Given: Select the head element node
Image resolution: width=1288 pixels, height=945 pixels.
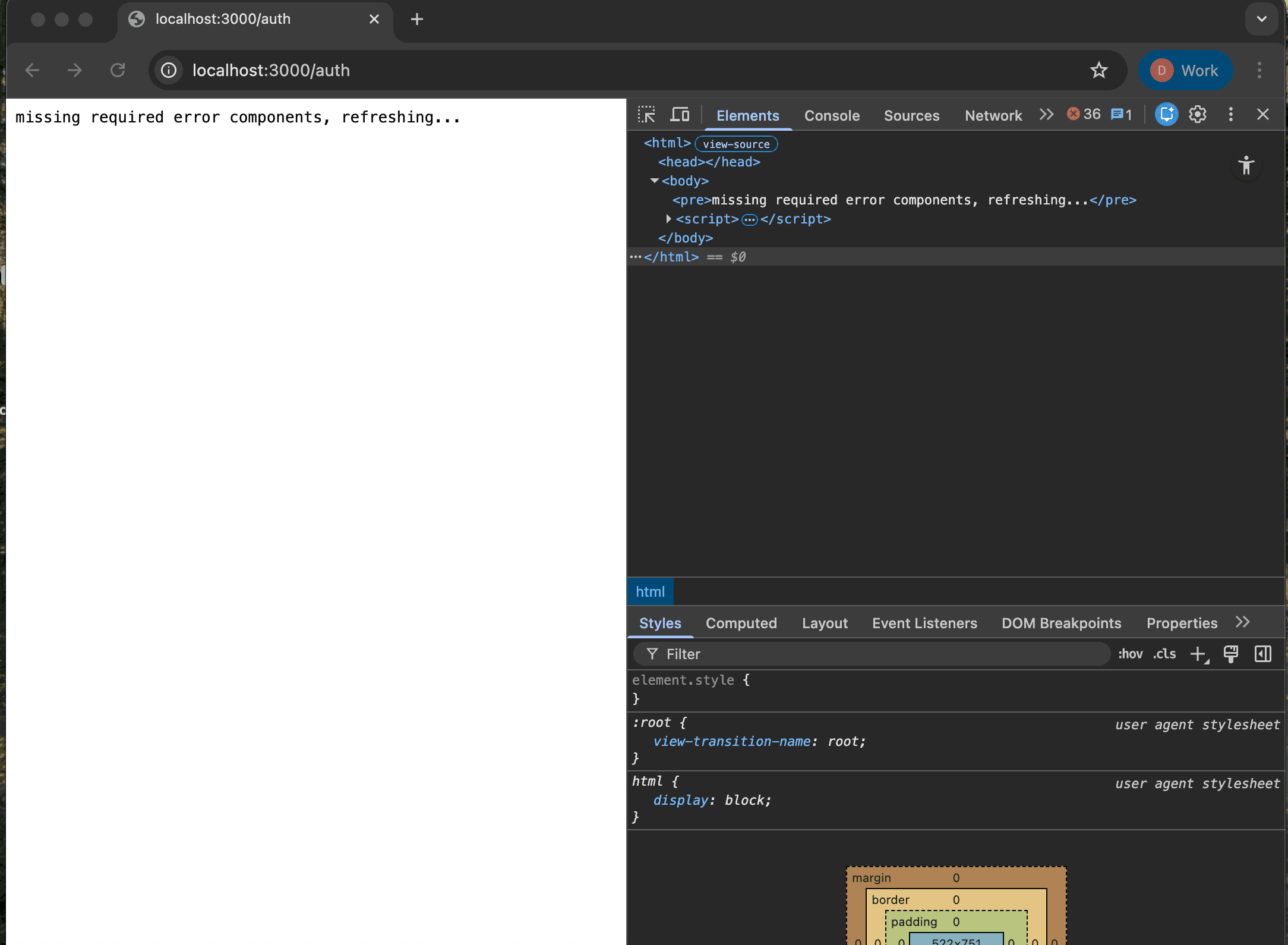Looking at the screenshot, I should [709, 162].
